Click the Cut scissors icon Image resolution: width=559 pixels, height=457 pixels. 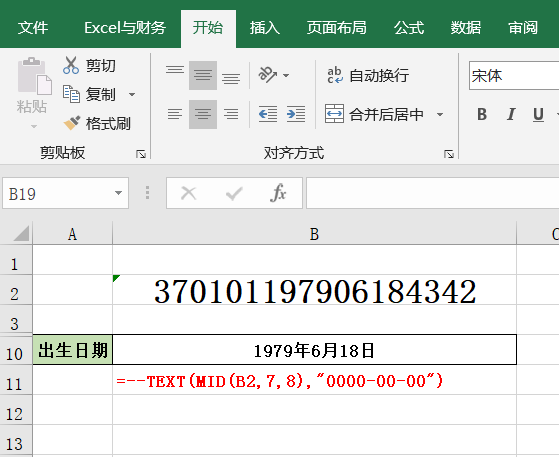pyautogui.click(x=71, y=65)
